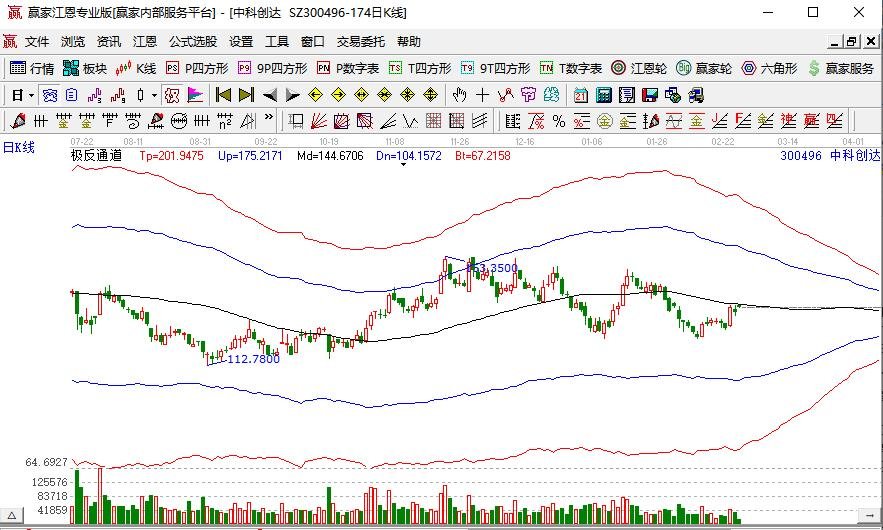This screenshot has height=530, width=883.
Task: Click the bottom-right scroll arrow button
Action: pos(869,515)
